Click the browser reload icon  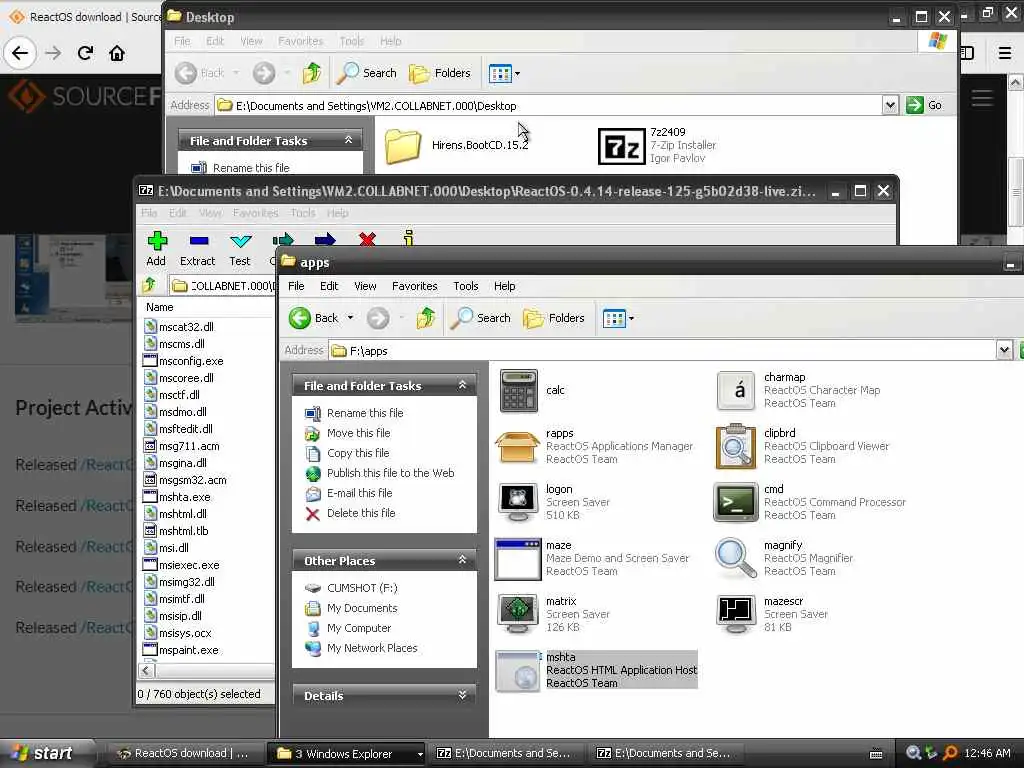(x=85, y=53)
